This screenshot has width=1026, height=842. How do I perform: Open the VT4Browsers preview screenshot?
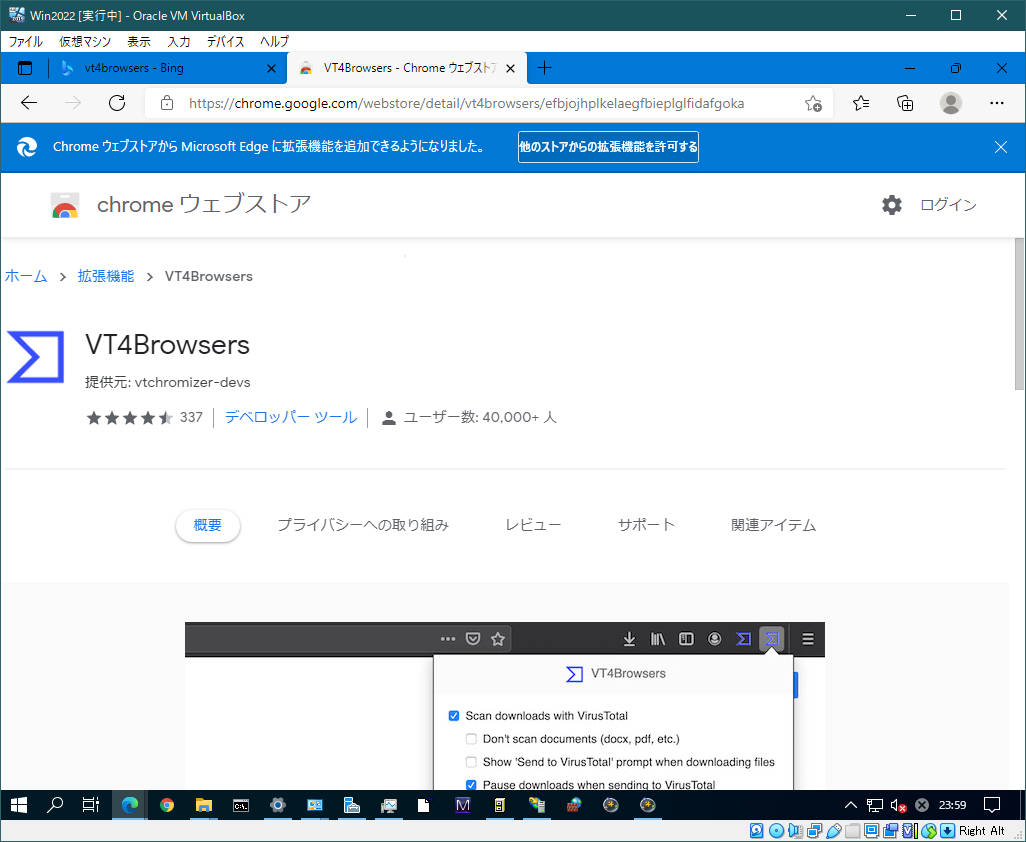504,705
